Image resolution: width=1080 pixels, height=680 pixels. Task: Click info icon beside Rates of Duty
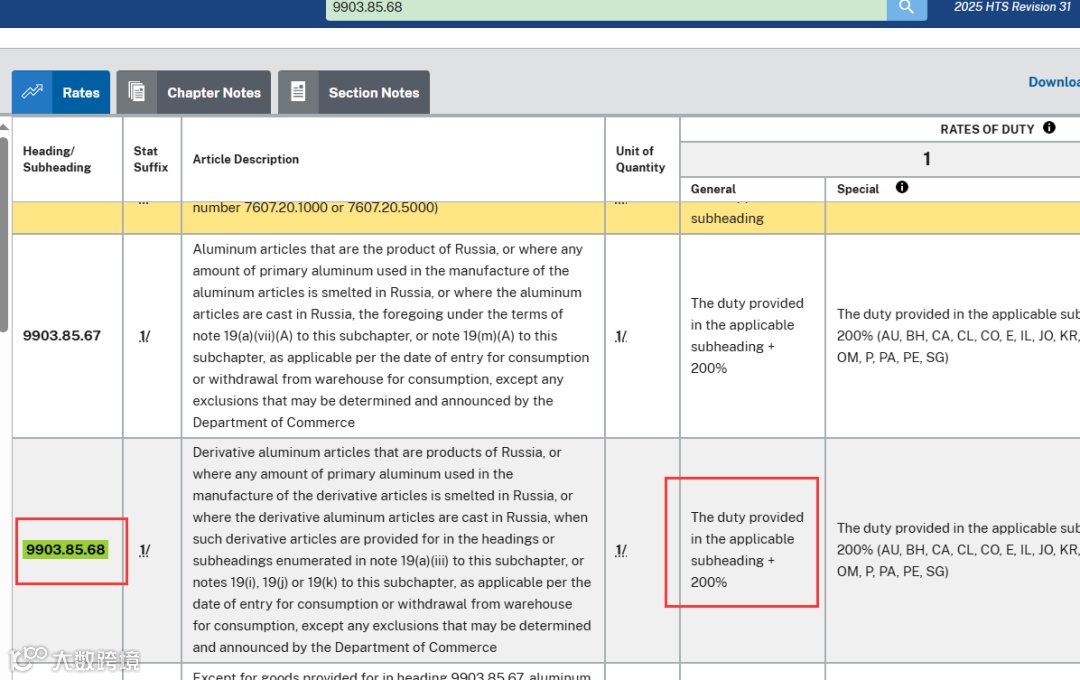(x=1049, y=127)
